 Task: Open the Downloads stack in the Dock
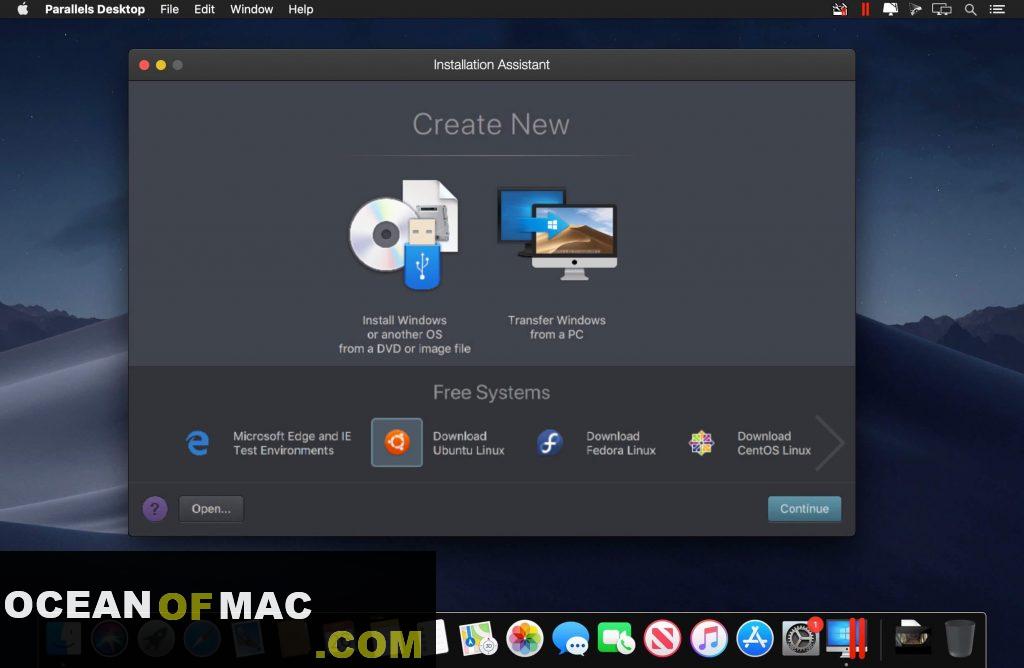912,637
